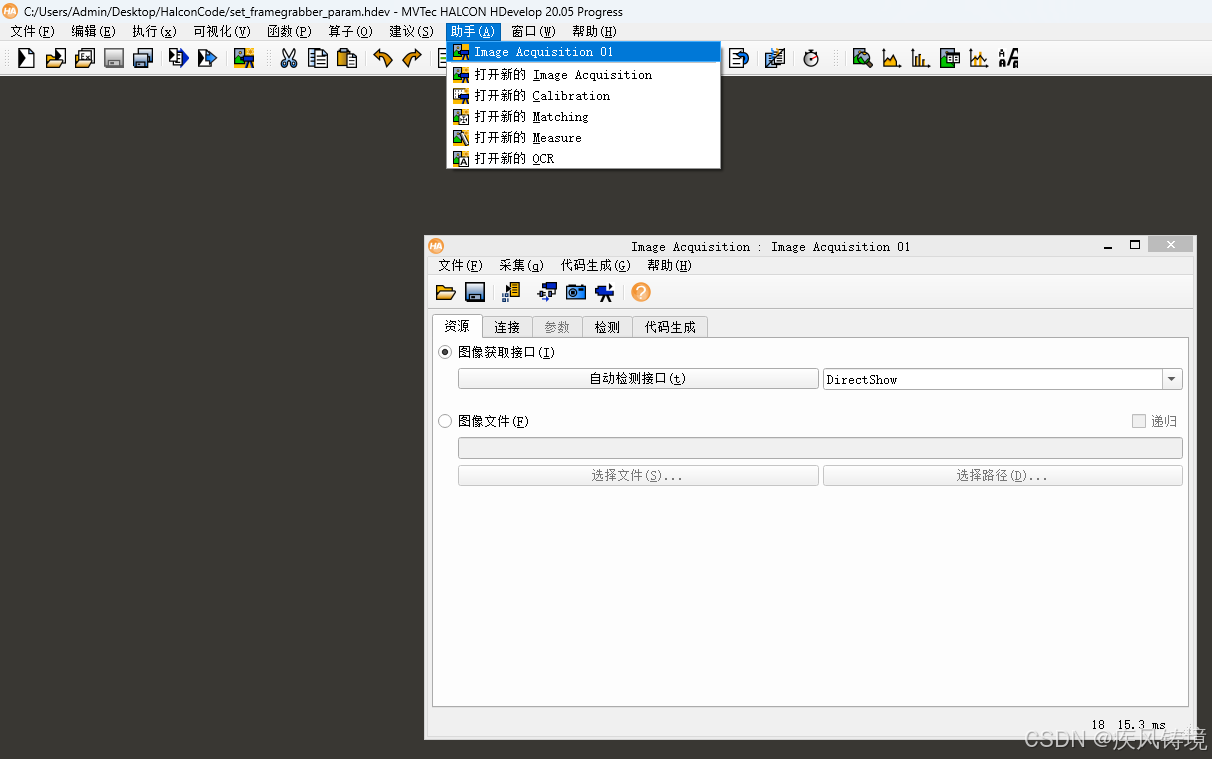Open the feature histogram bar chart icon

point(920,58)
